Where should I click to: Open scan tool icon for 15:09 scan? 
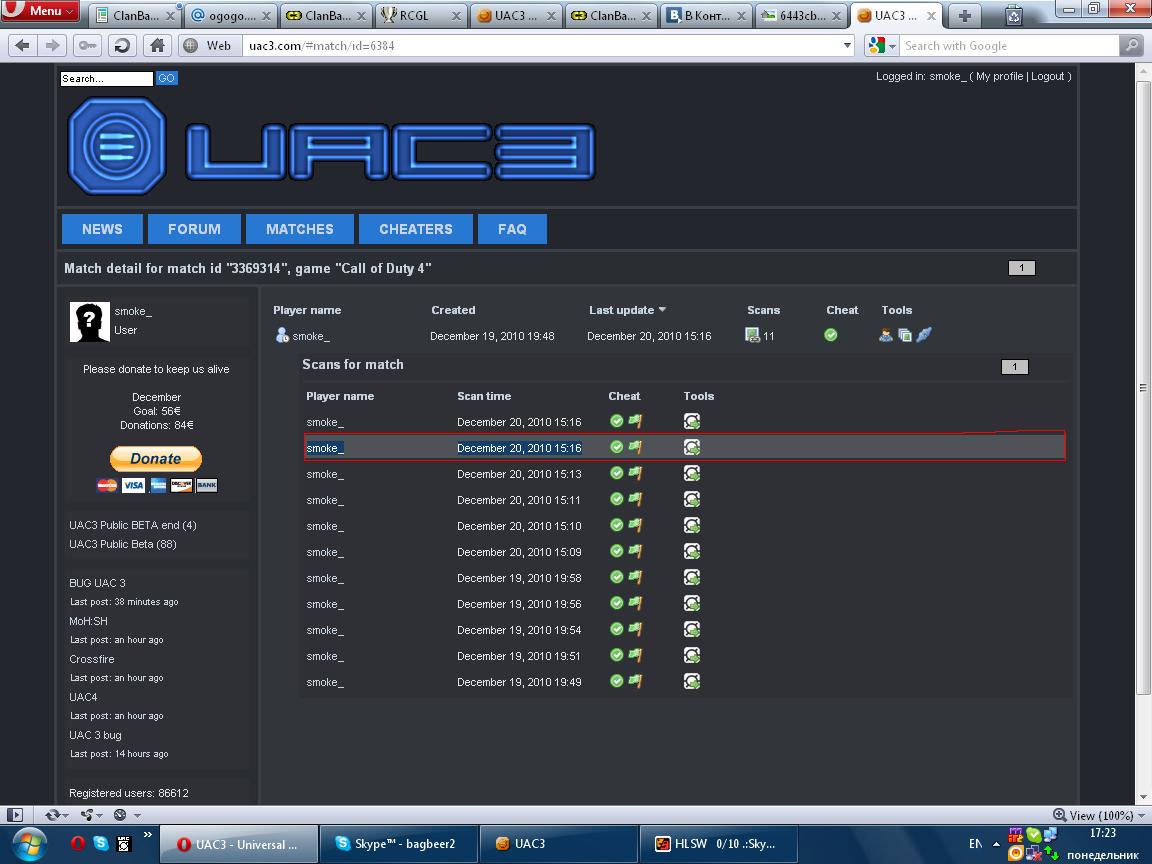(691, 552)
